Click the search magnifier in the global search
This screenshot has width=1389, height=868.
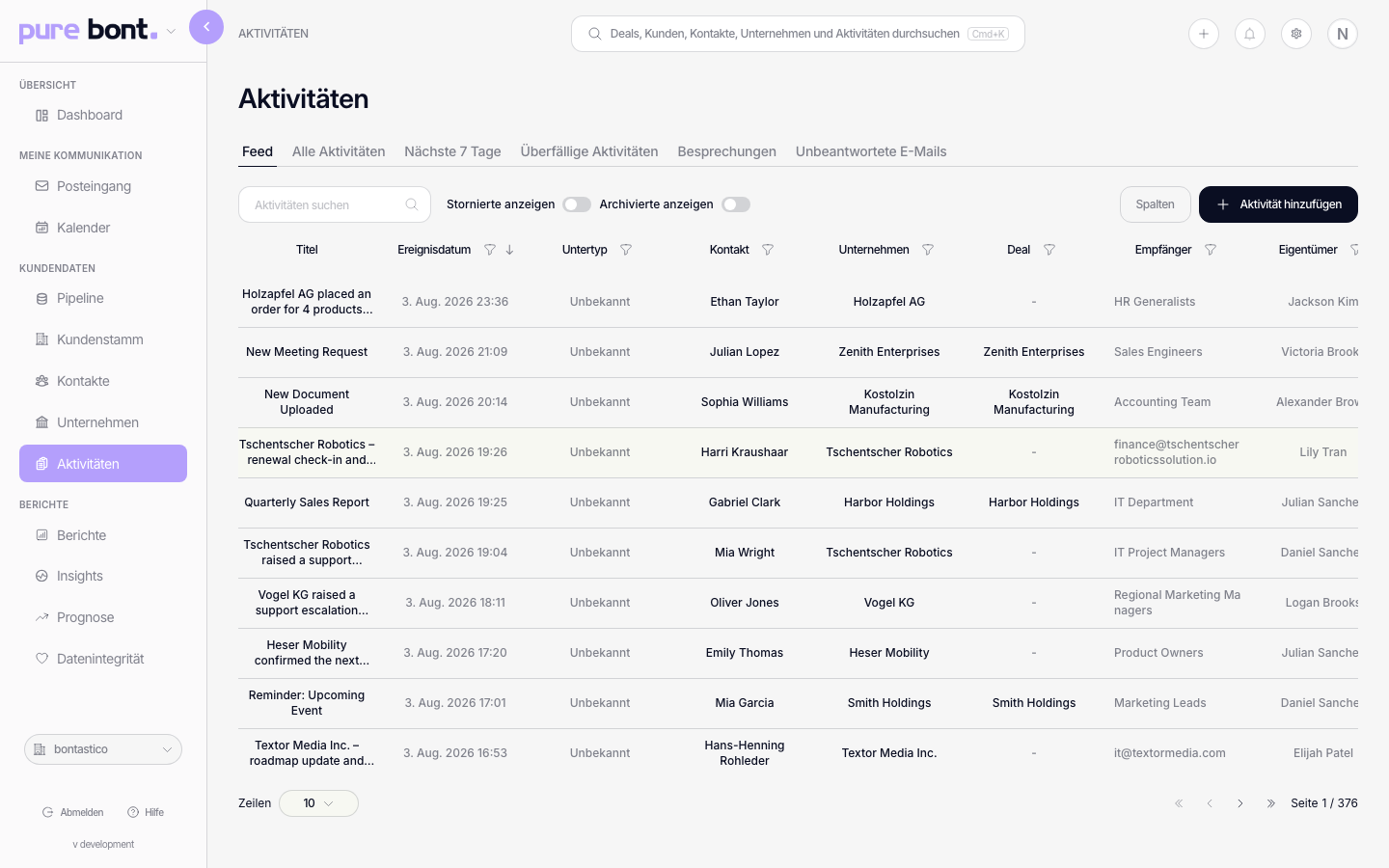click(x=595, y=34)
